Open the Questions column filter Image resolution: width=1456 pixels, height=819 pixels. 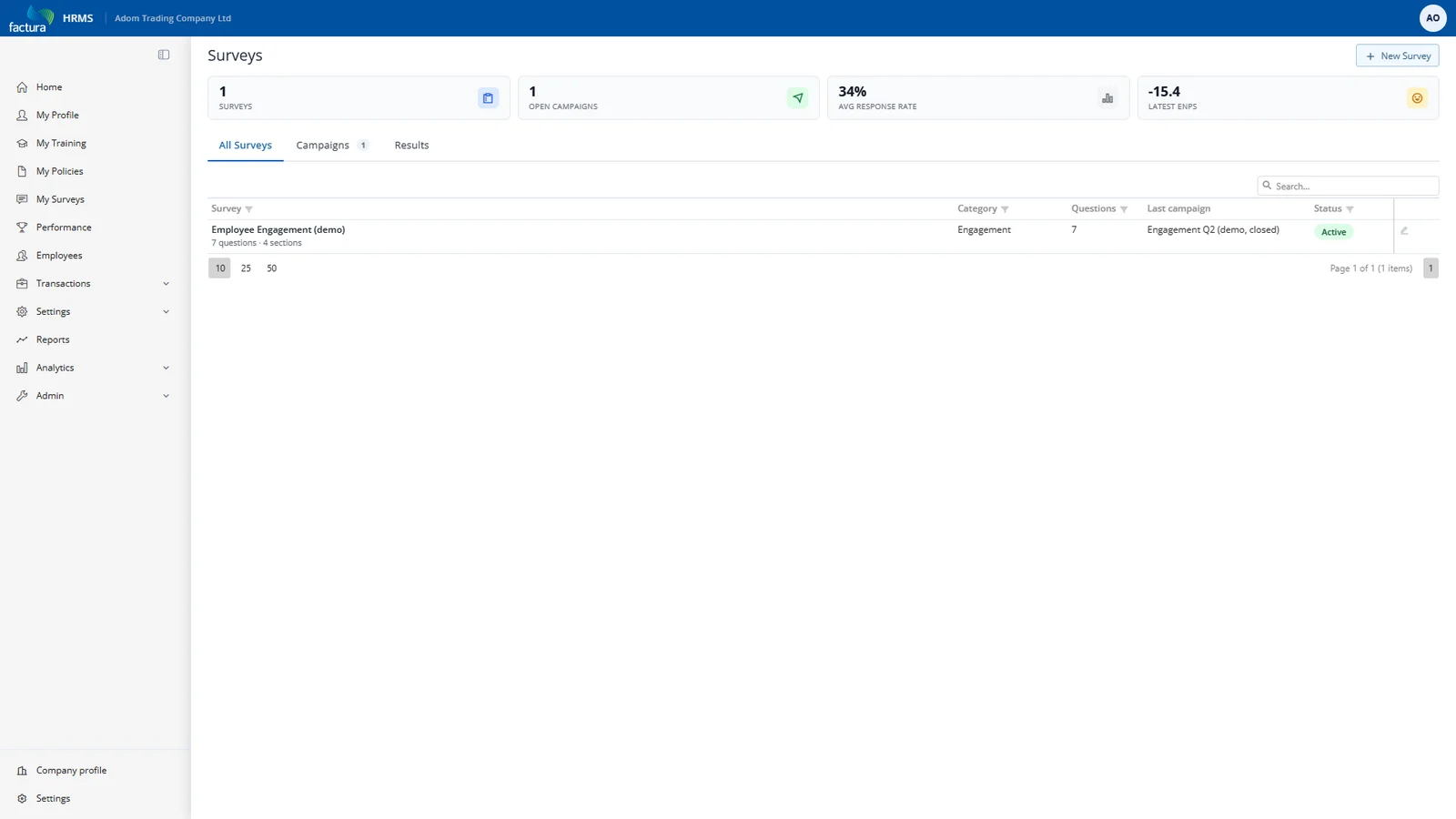coord(1124,209)
